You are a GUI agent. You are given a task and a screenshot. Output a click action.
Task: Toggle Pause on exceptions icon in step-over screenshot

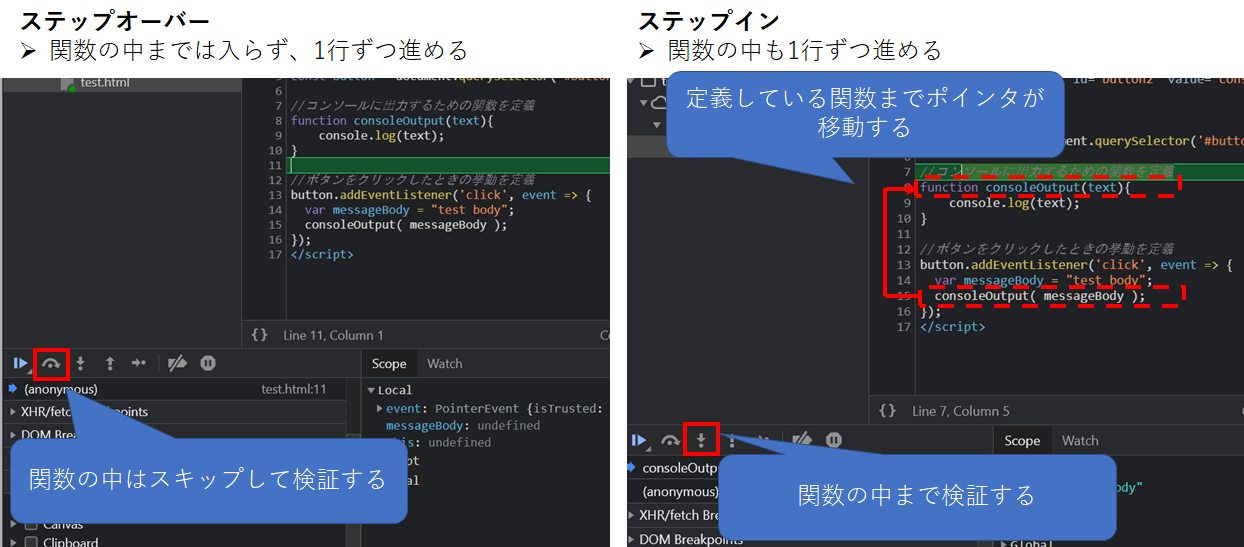(x=208, y=363)
